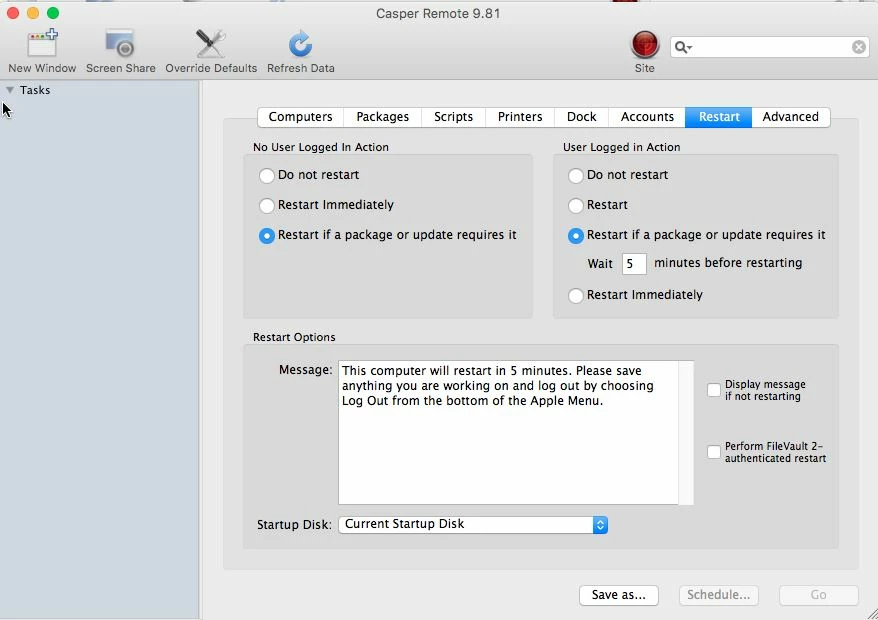Image resolution: width=878 pixels, height=620 pixels.
Task: Start Screen Share from the toolbar
Action: [120, 51]
